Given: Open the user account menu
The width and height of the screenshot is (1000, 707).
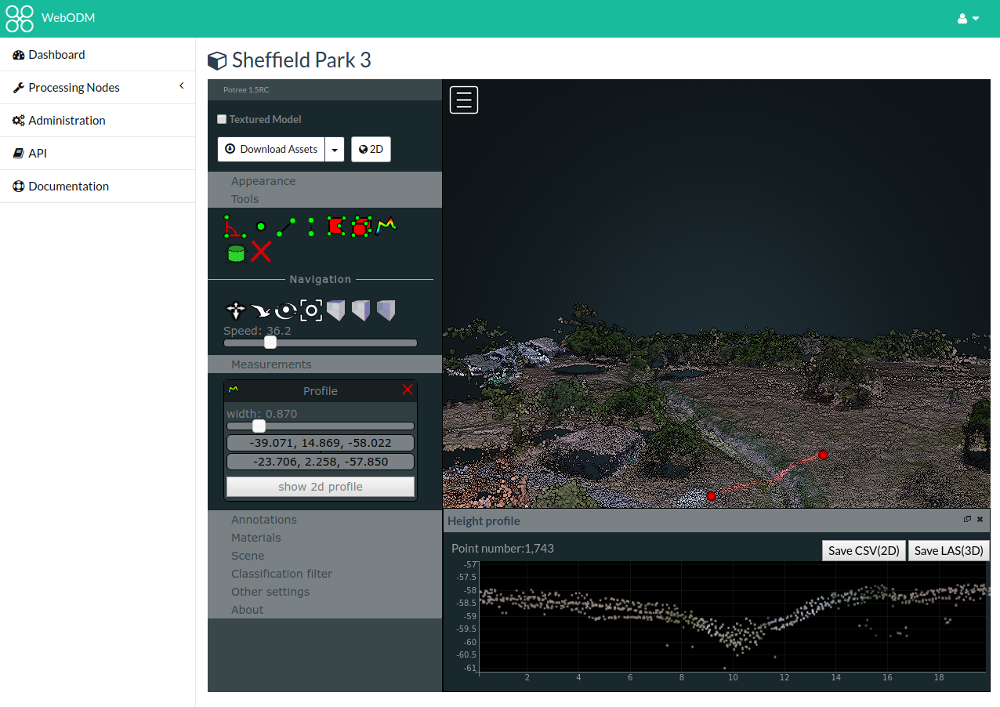Looking at the screenshot, I should 967,18.
